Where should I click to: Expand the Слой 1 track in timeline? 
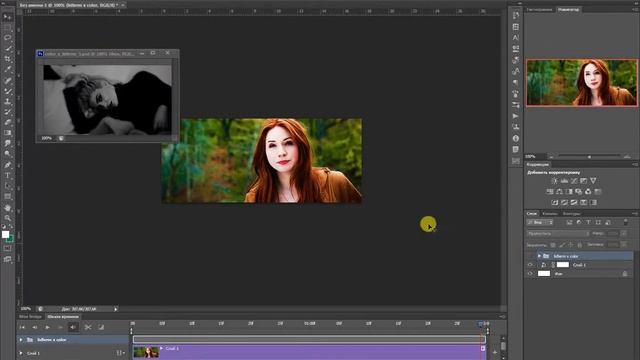coord(21,353)
